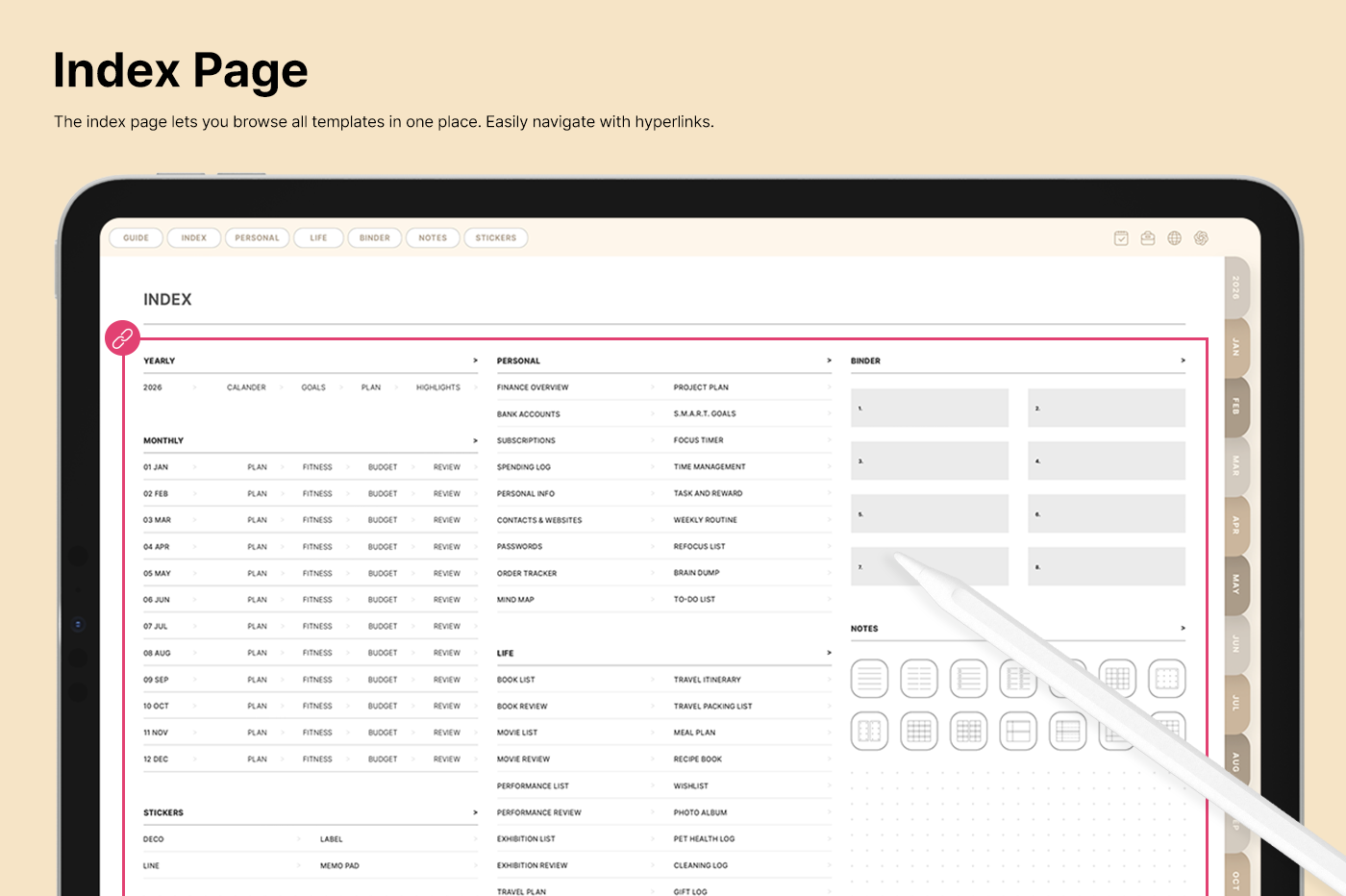Go to the GUIDE tab
1346x896 pixels.
point(137,238)
